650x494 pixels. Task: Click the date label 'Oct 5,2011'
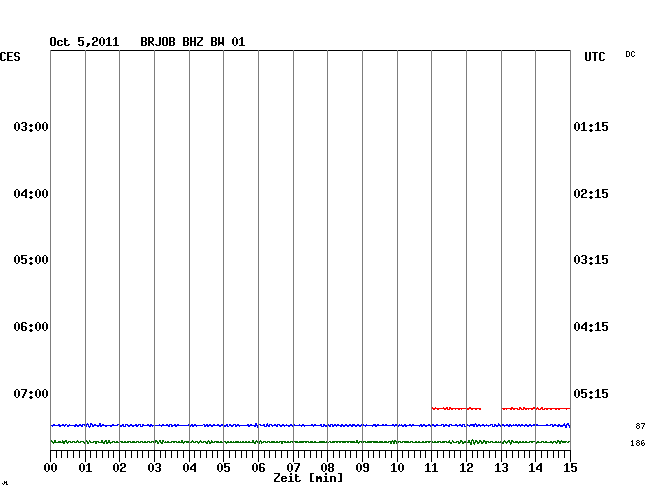point(84,42)
